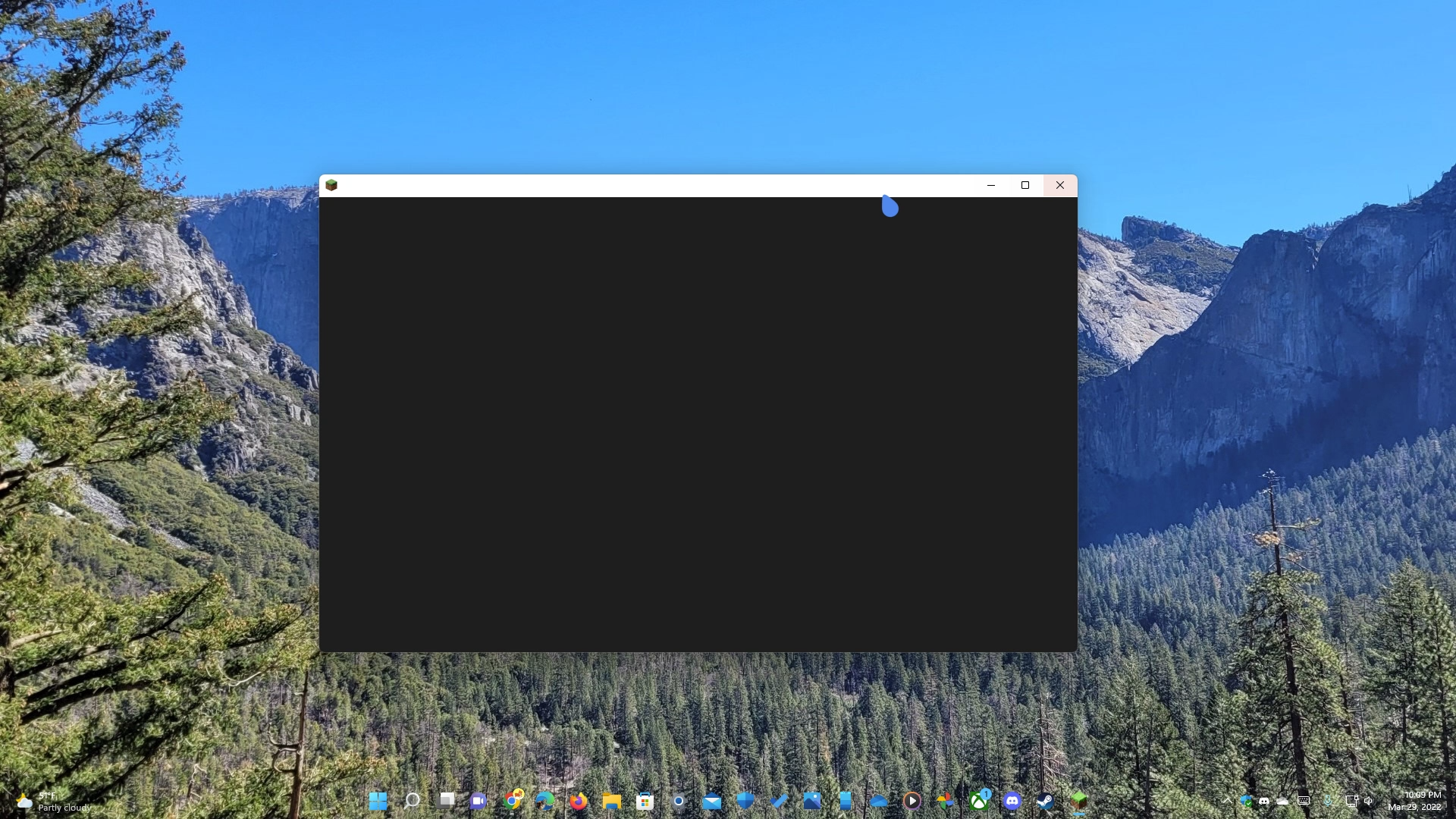Launch Google Chrome from taskbar
Image resolution: width=1456 pixels, height=819 pixels.
(x=513, y=801)
